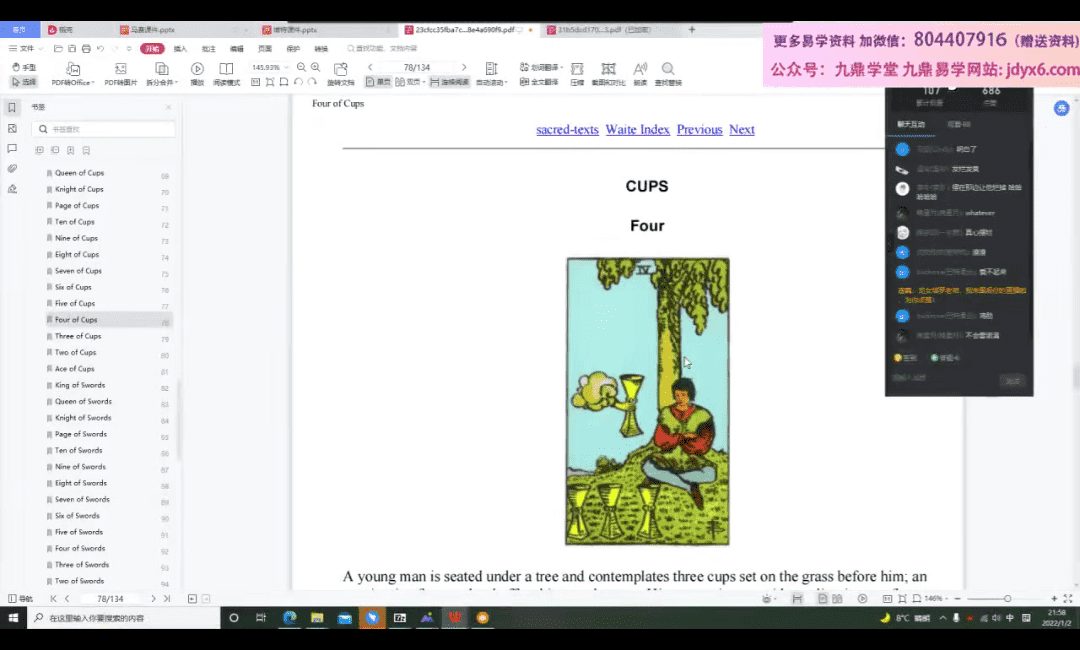Image resolution: width=1080 pixels, height=650 pixels.
Task: Open the thumbnails panel in left sidebar
Action: (x=12, y=128)
